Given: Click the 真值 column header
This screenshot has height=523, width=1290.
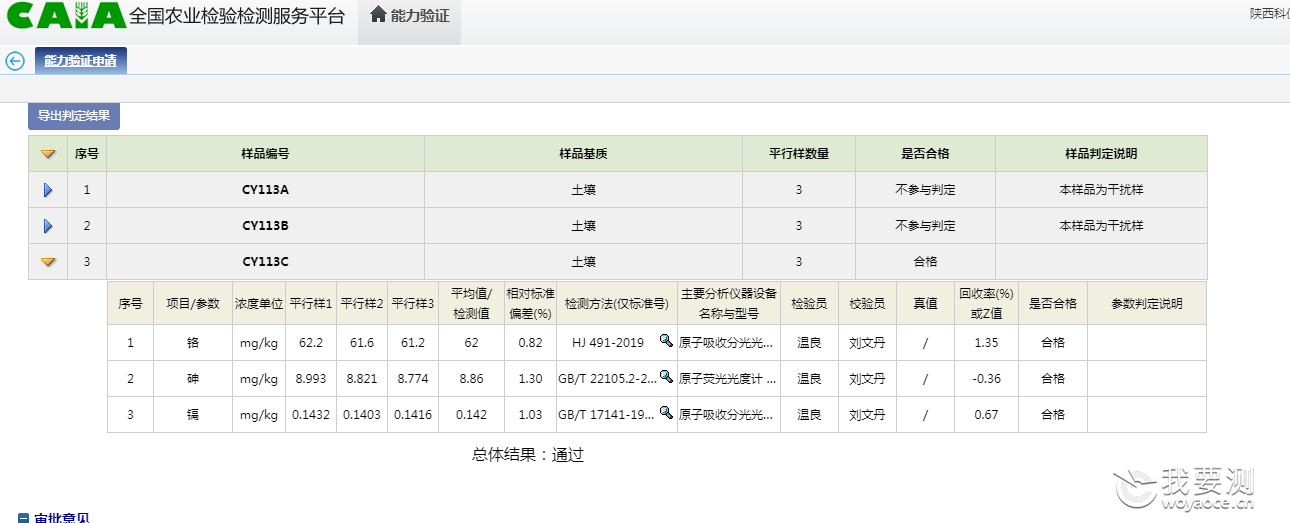Looking at the screenshot, I should click(925, 304).
